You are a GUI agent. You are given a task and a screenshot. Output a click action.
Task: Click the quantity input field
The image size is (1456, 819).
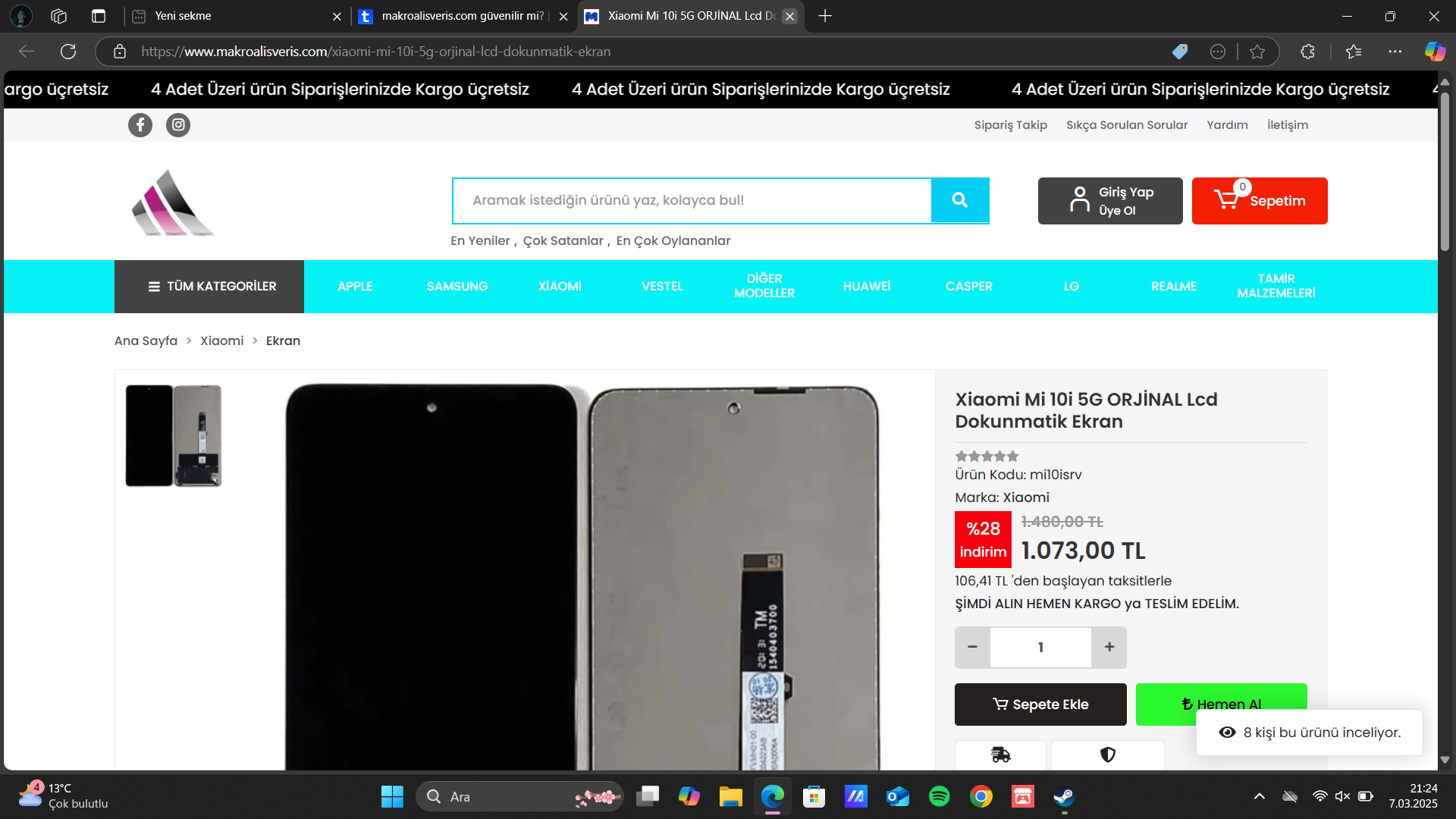coord(1040,647)
